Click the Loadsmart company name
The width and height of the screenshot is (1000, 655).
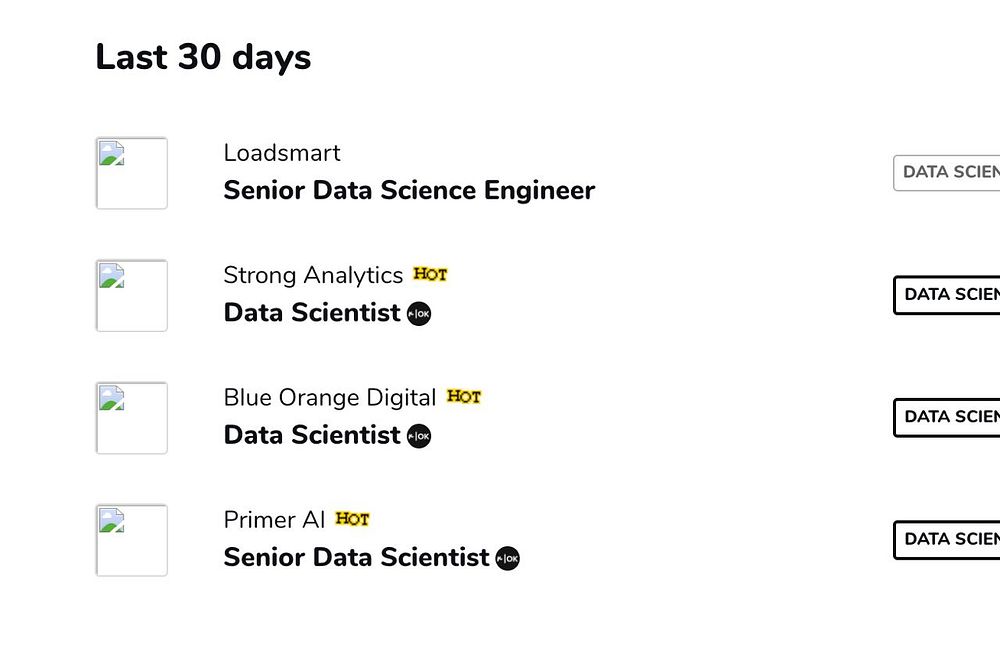tap(282, 153)
